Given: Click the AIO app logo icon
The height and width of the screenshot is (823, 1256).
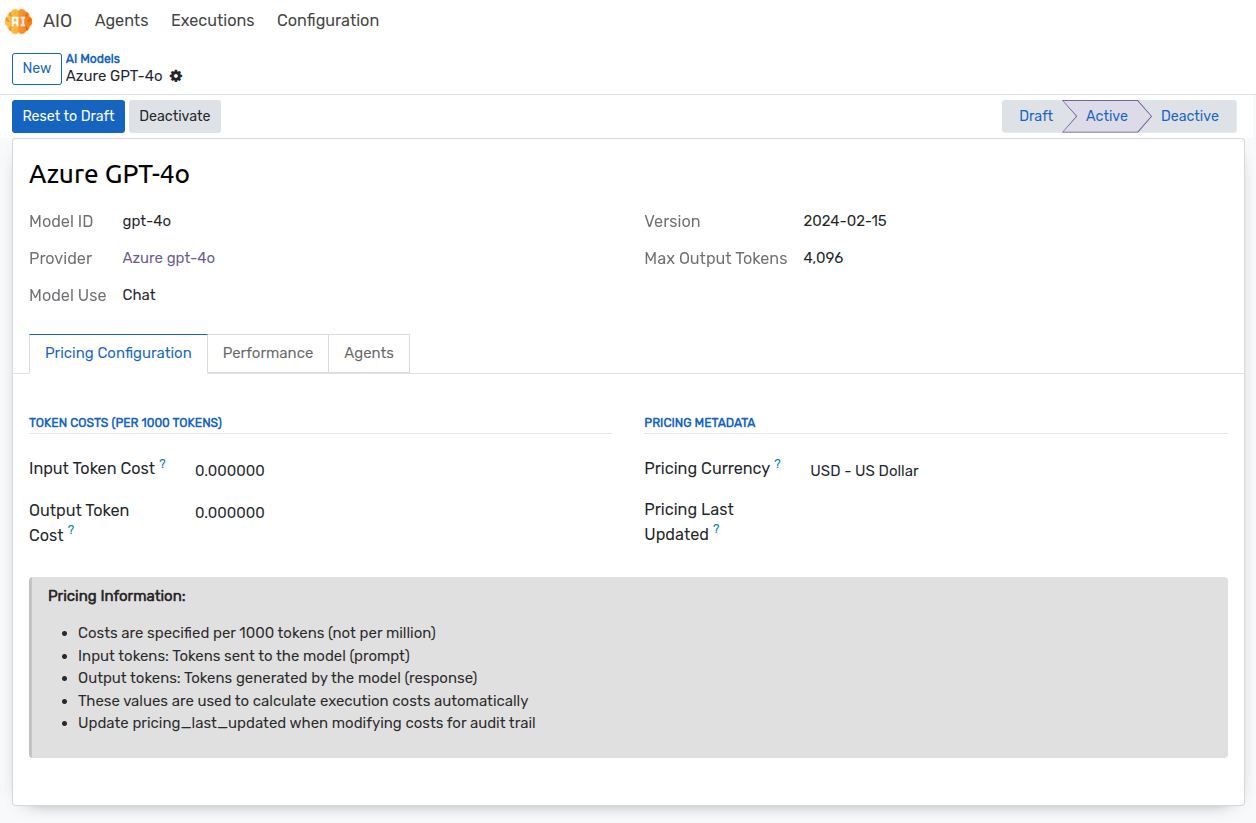Looking at the screenshot, I should click(x=18, y=20).
